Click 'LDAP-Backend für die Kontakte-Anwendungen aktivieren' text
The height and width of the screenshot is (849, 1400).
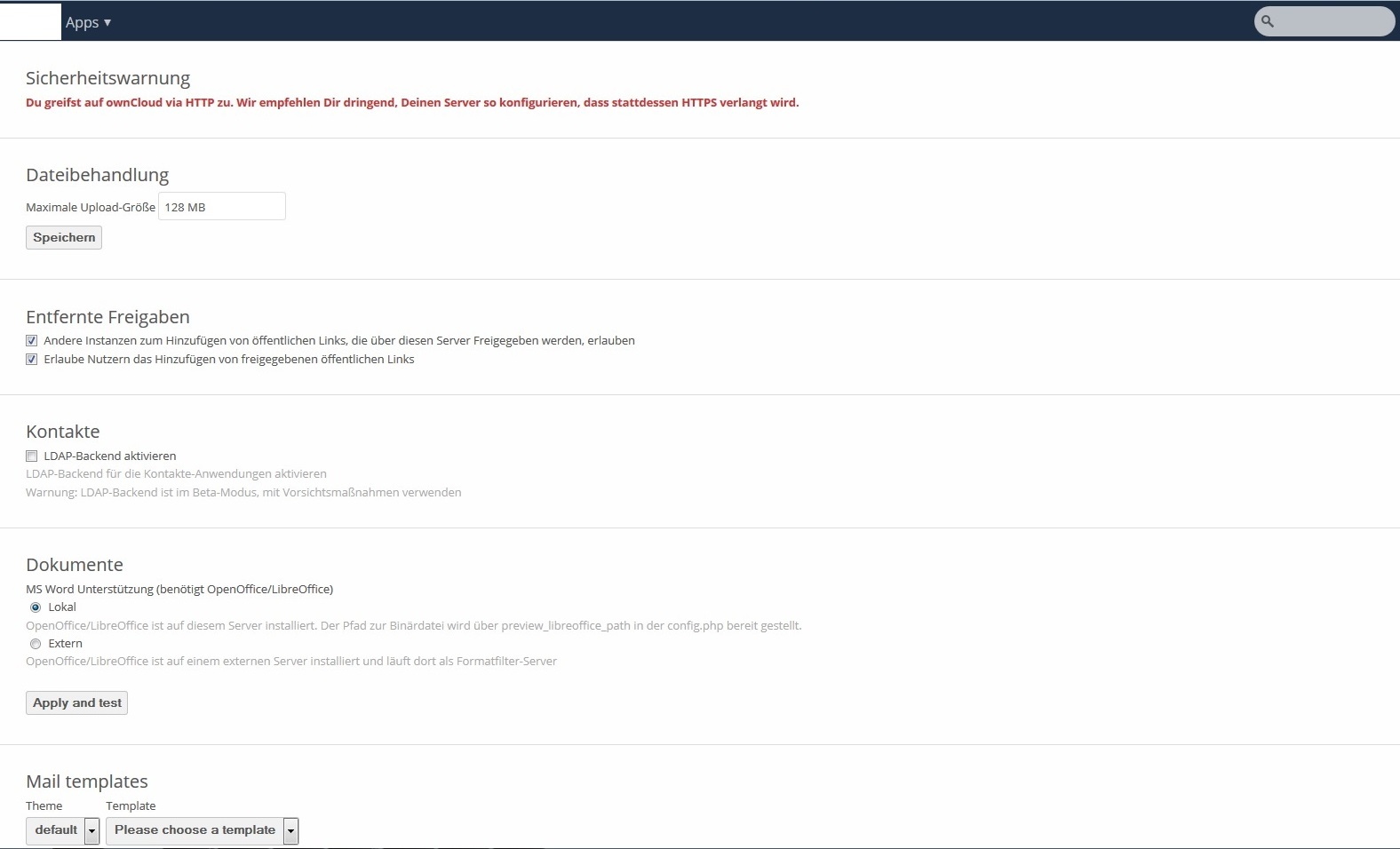pyautogui.click(x=176, y=474)
